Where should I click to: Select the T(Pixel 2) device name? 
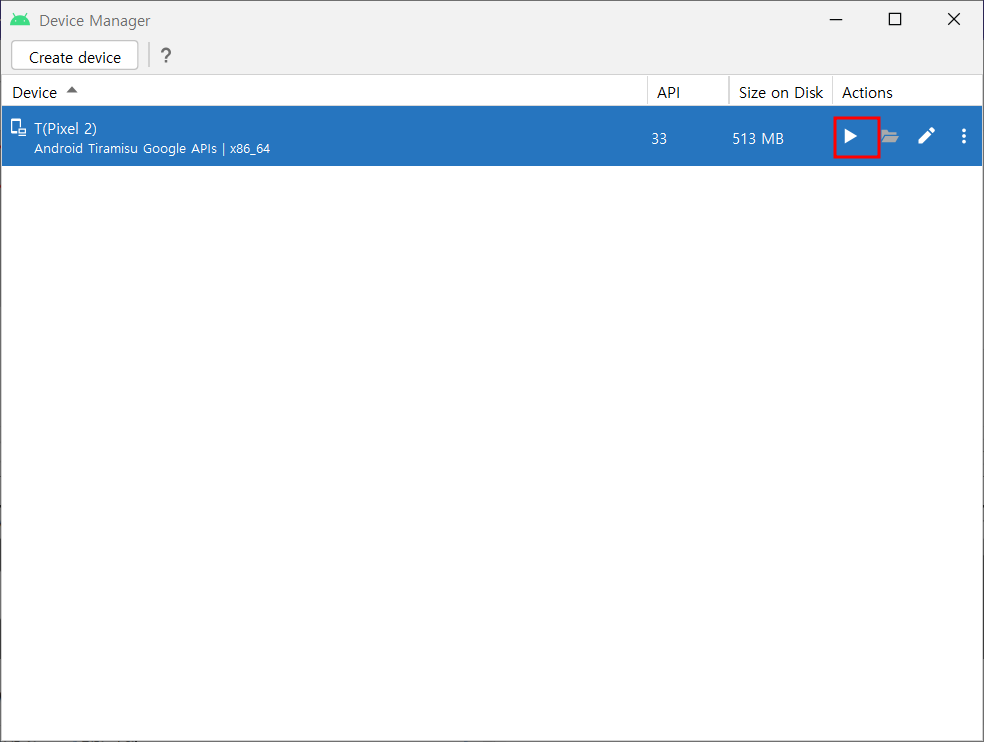(x=65, y=129)
